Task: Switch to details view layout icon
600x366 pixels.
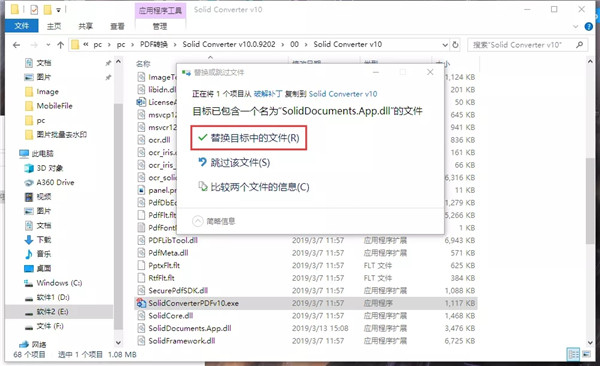Action: pyautogui.click(x=574, y=354)
